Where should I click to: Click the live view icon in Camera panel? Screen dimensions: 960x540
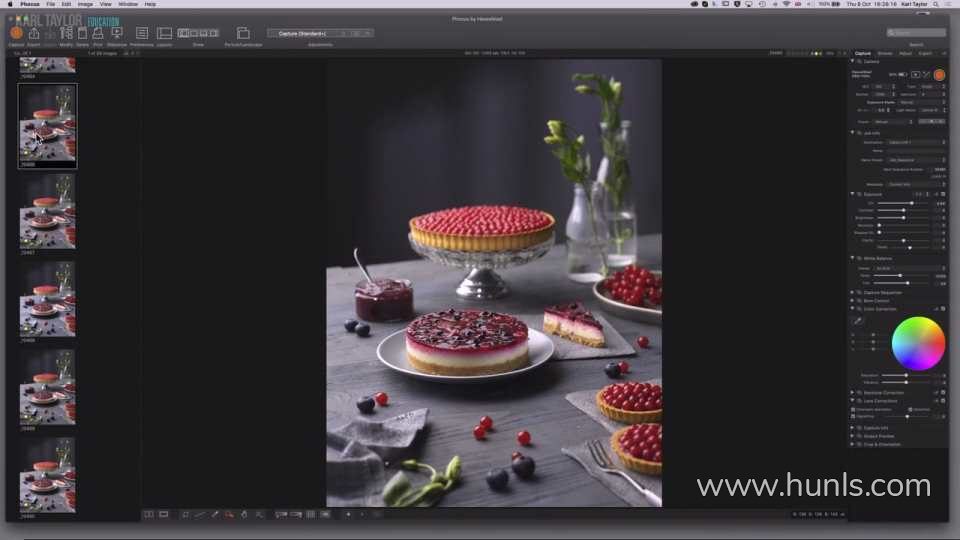pyautogui.click(x=915, y=75)
